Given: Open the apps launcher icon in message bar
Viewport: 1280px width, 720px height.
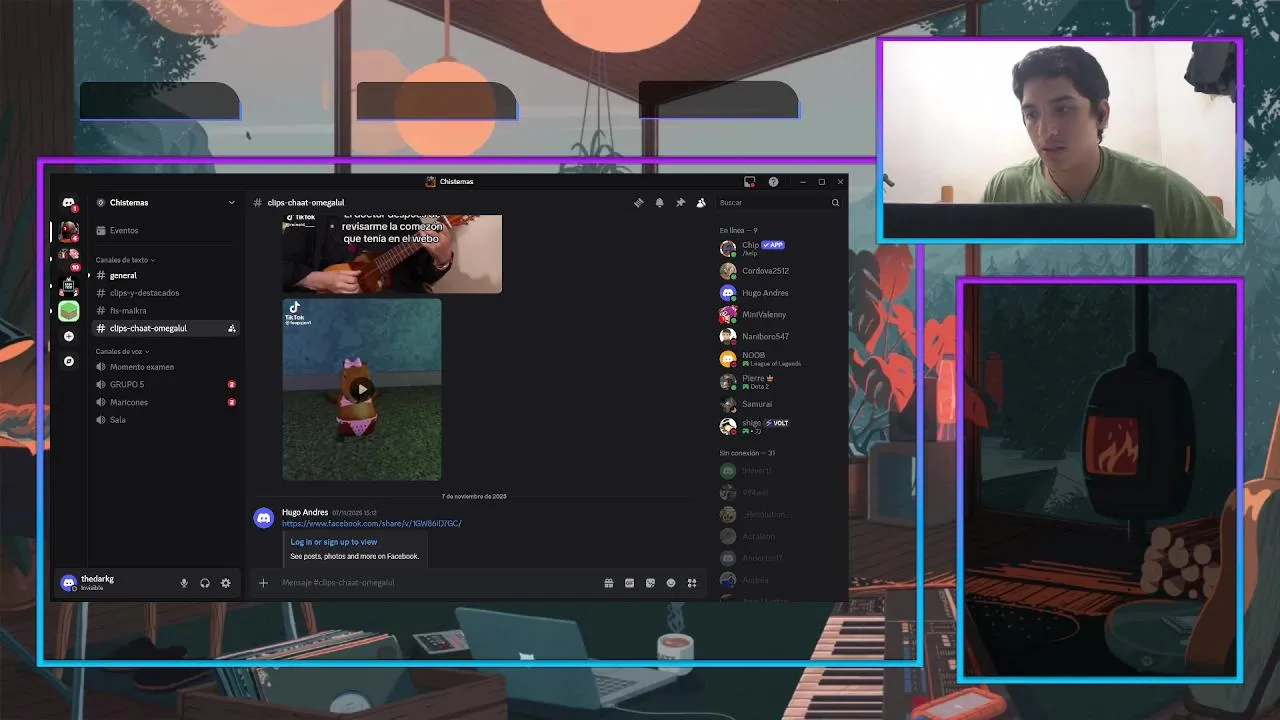Looking at the screenshot, I should tap(691, 583).
